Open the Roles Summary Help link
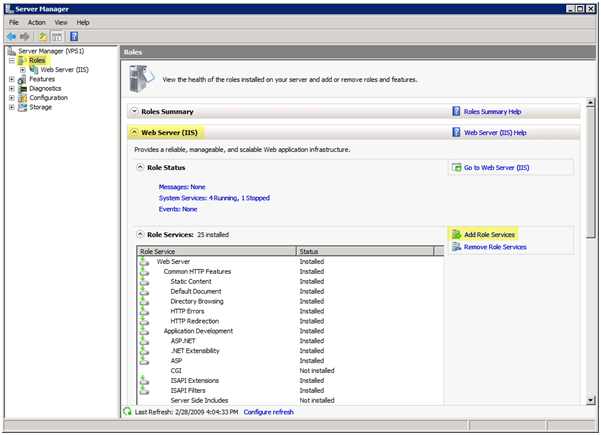 (x=493, y=112)
